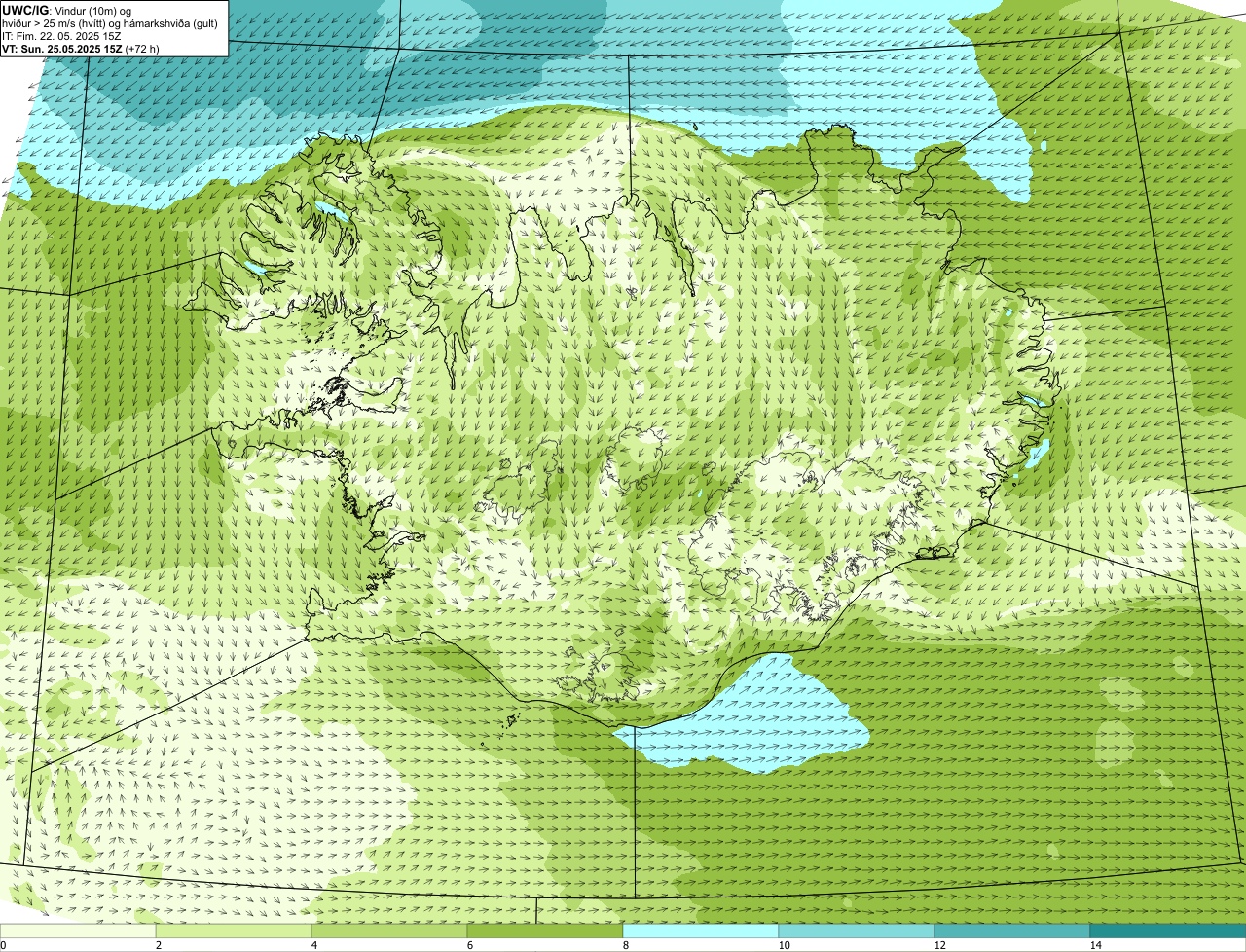Click the legend tick label "2"
Viewport: 1246px width, 952px height.
(158, 945)
